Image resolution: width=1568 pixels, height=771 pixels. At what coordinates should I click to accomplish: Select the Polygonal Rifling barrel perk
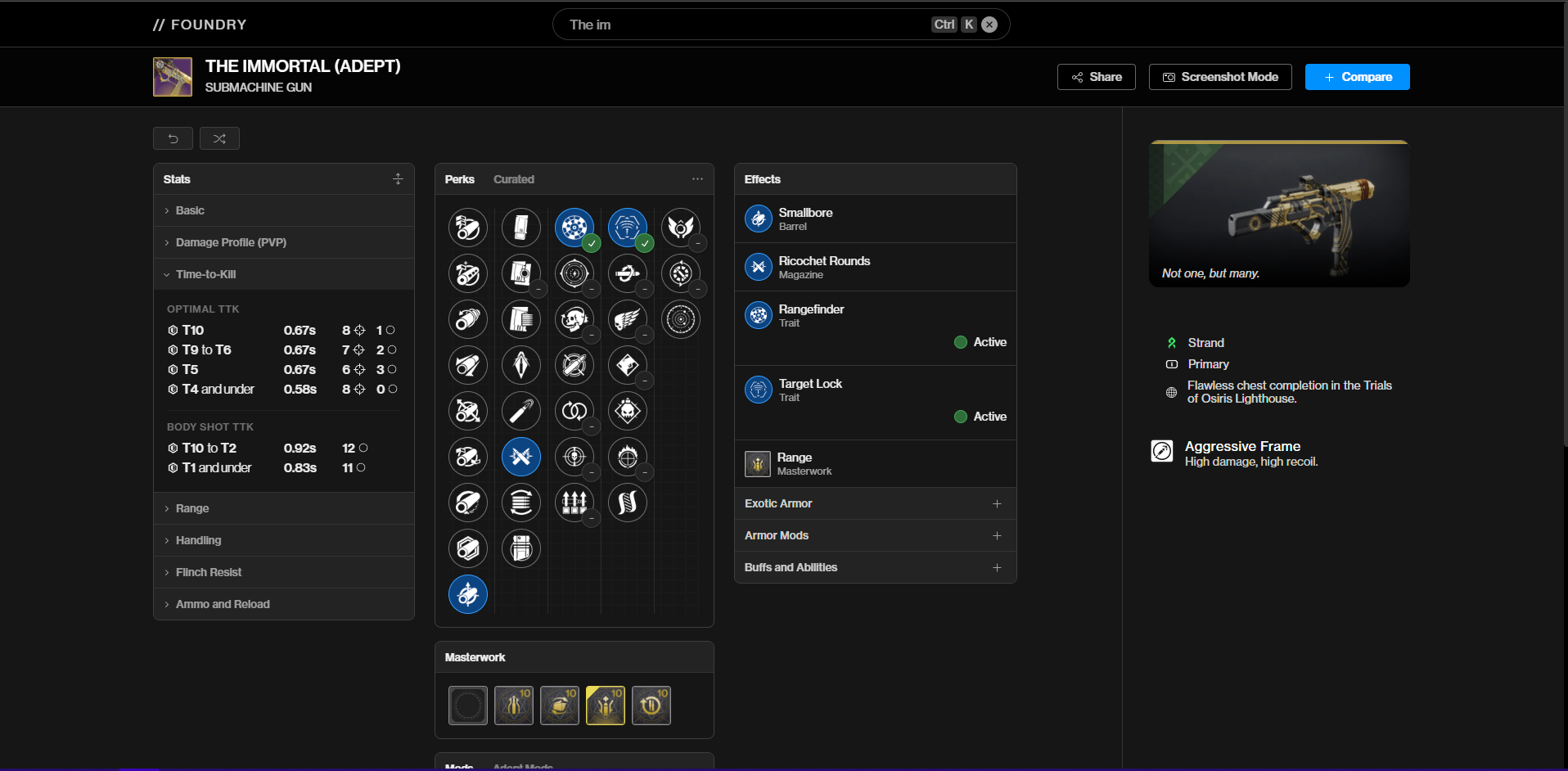(x=468, y=548)
